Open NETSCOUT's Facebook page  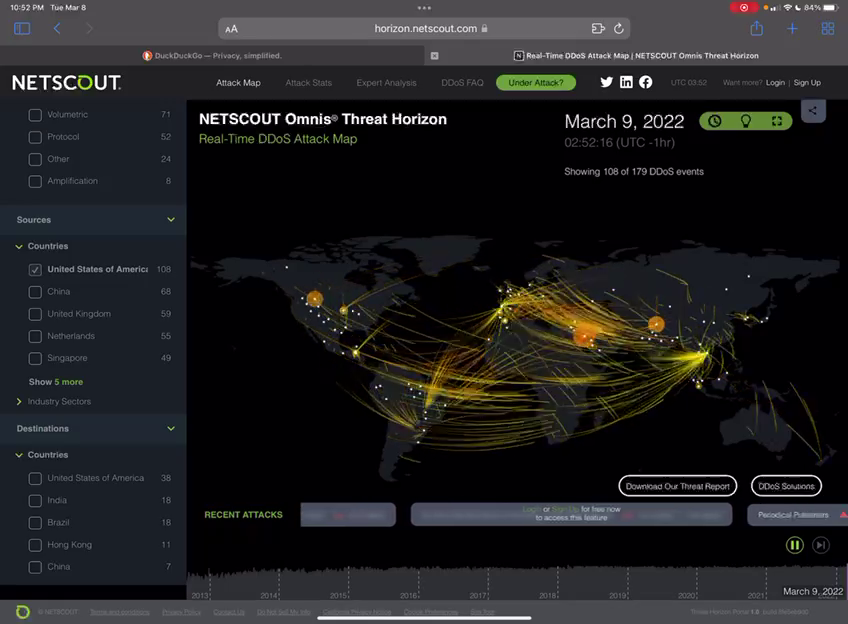click(x=646, y=82)
